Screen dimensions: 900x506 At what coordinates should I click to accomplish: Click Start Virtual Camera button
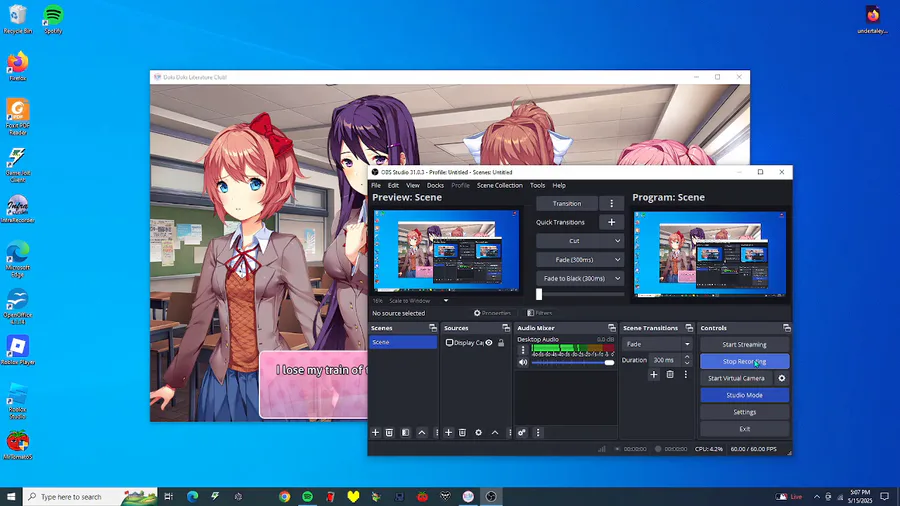(736, 378)
